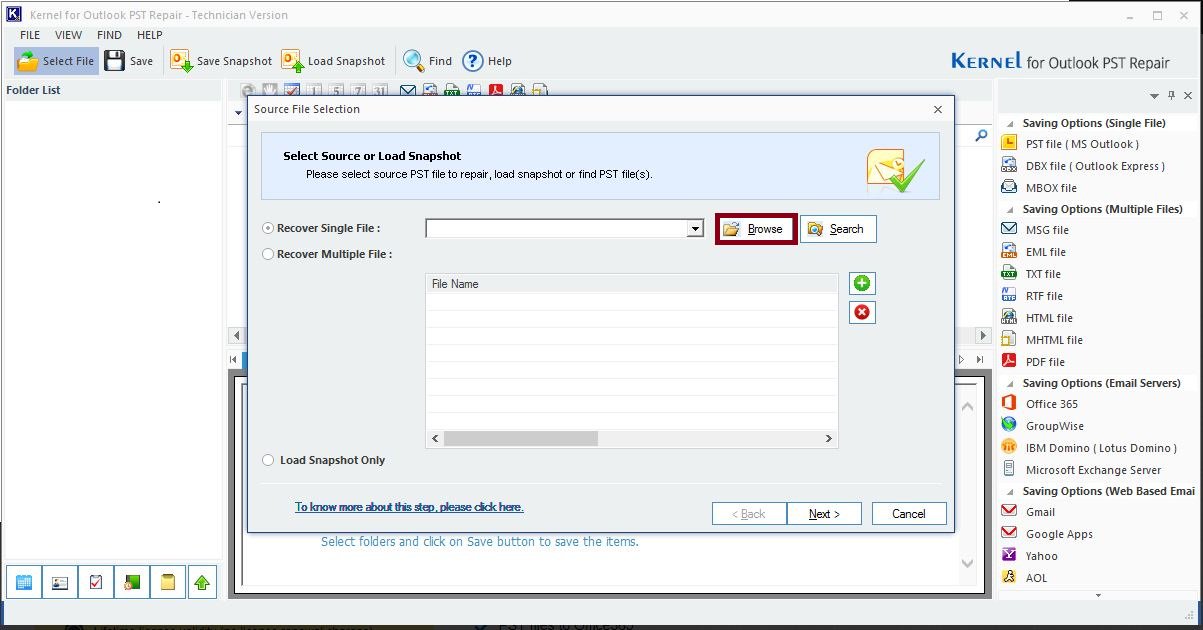The image size is (1203, 630).
Task: Open the Contacts view in folder pane
Action: click(60, 582)
